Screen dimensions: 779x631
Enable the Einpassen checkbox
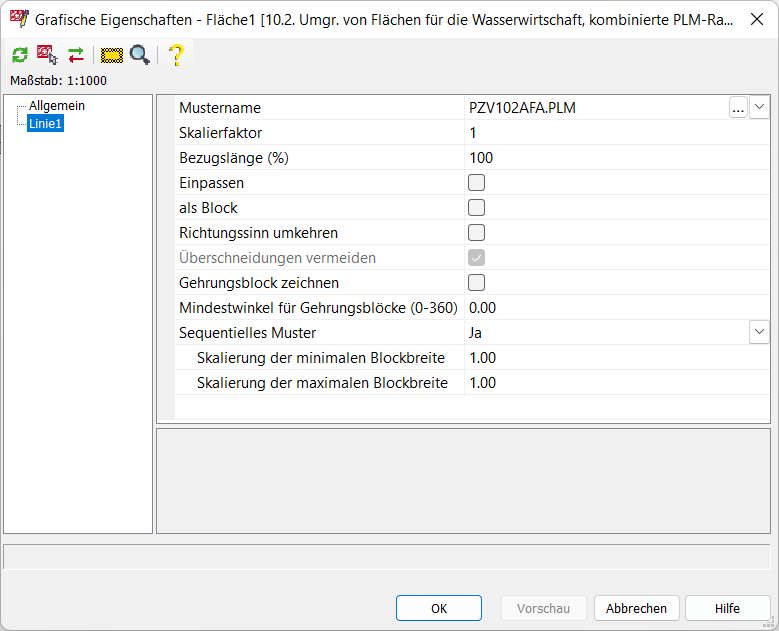[x=477, y=183]
